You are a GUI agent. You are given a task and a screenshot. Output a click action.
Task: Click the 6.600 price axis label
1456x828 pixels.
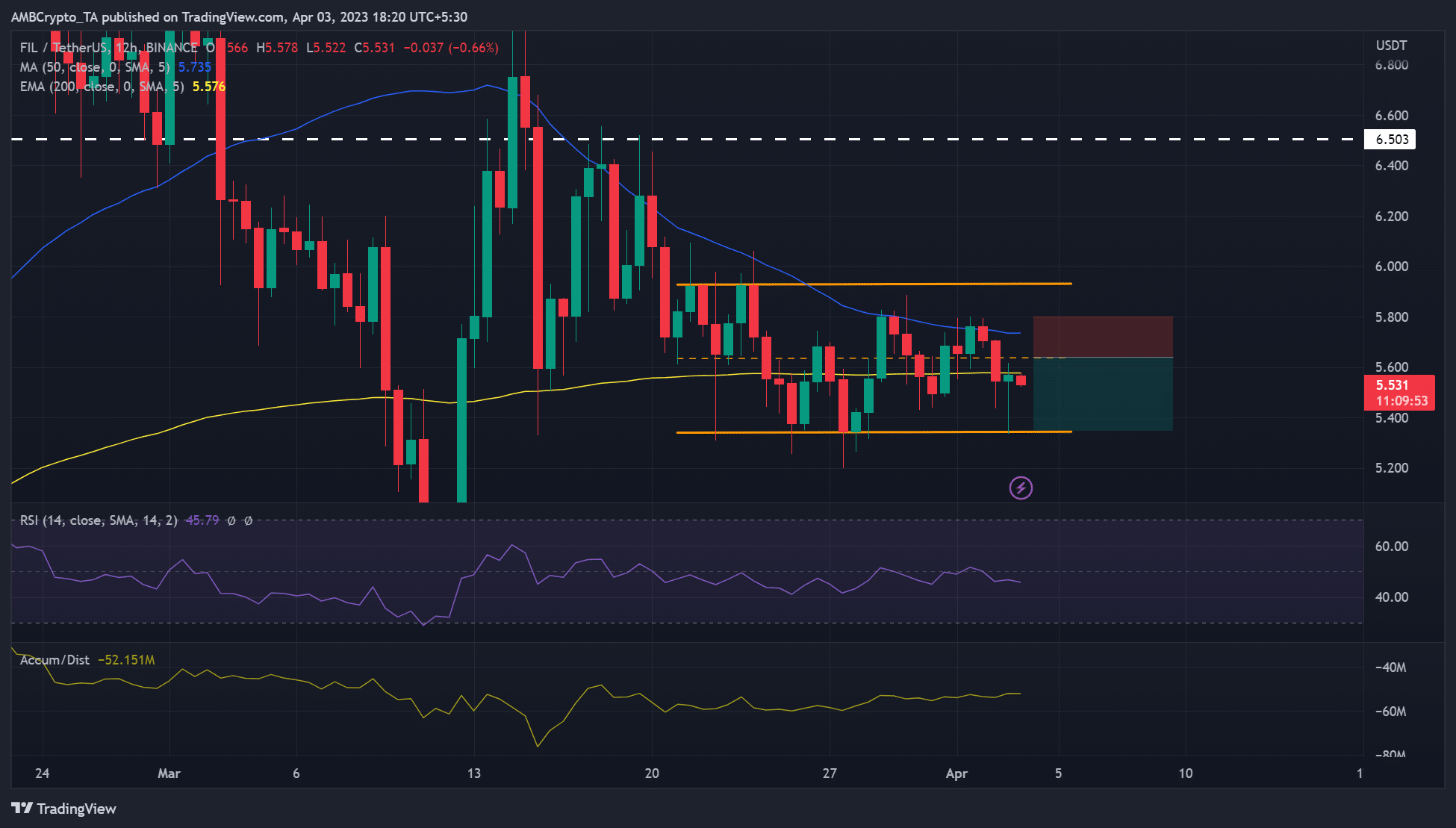tap(1392, 116)
